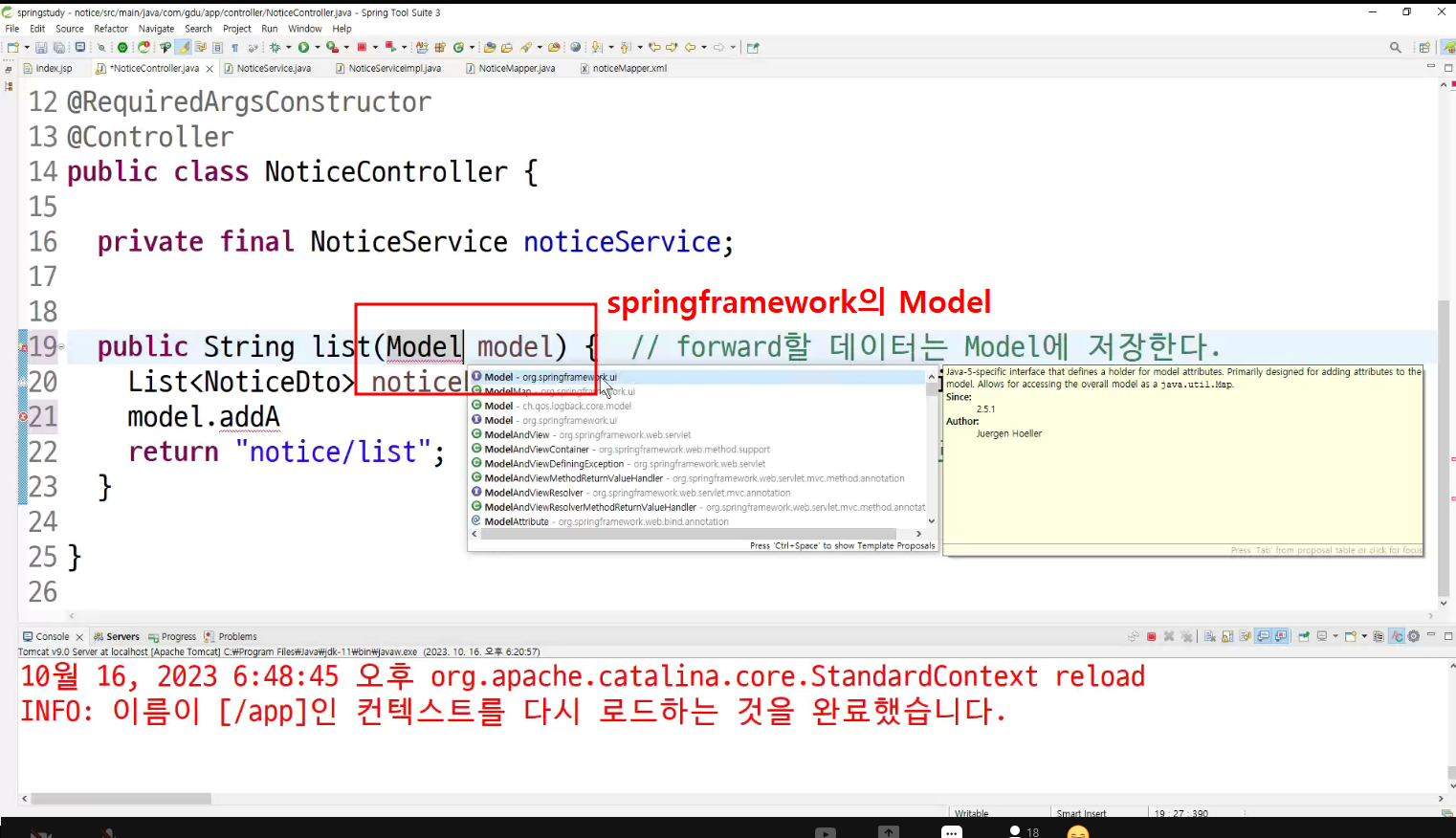
Task: Go to Next Annotation arrow icon
Action: (596, 47)
